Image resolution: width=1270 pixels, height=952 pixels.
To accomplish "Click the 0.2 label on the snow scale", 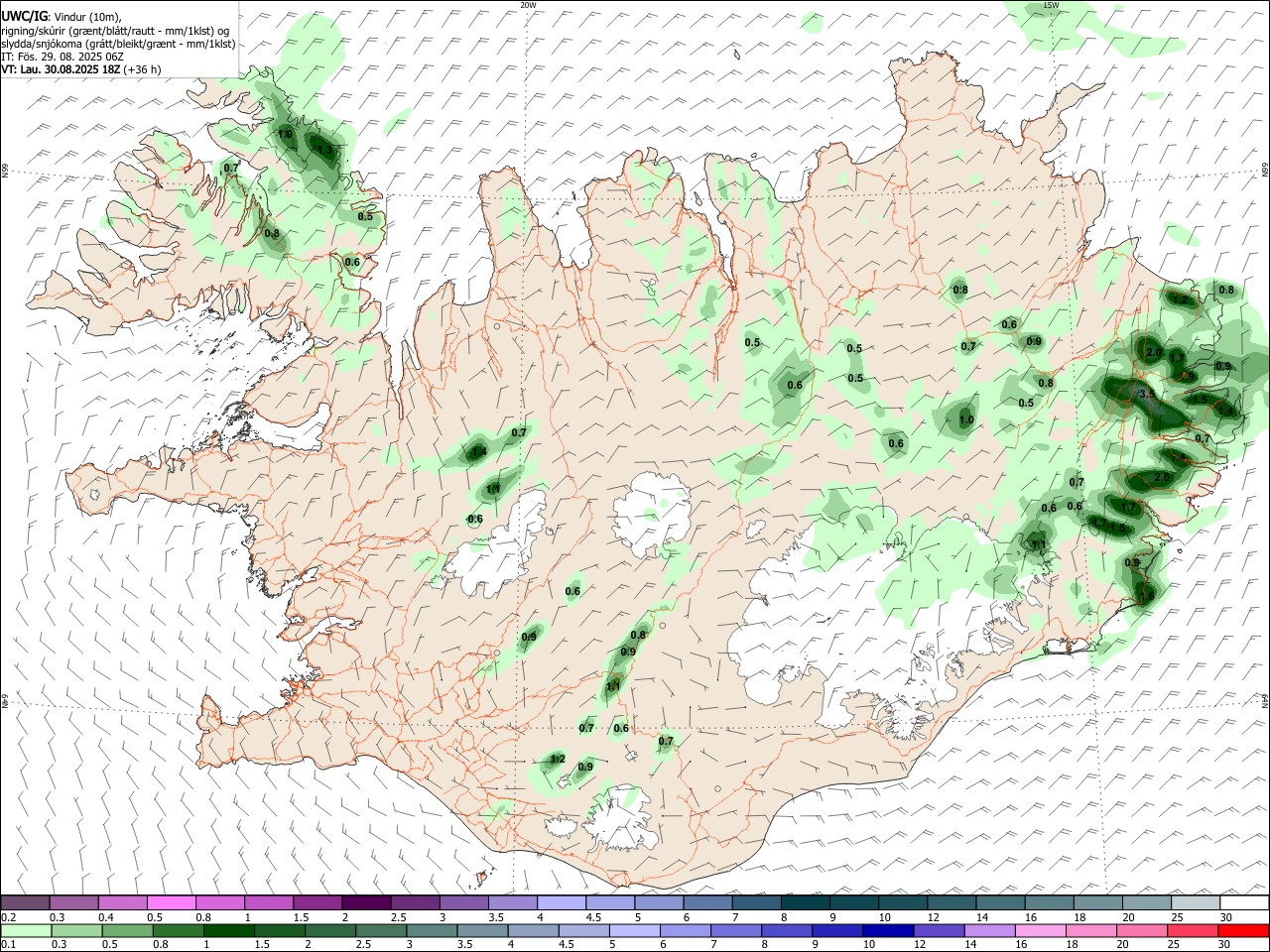I will click(x=8, y=917).
